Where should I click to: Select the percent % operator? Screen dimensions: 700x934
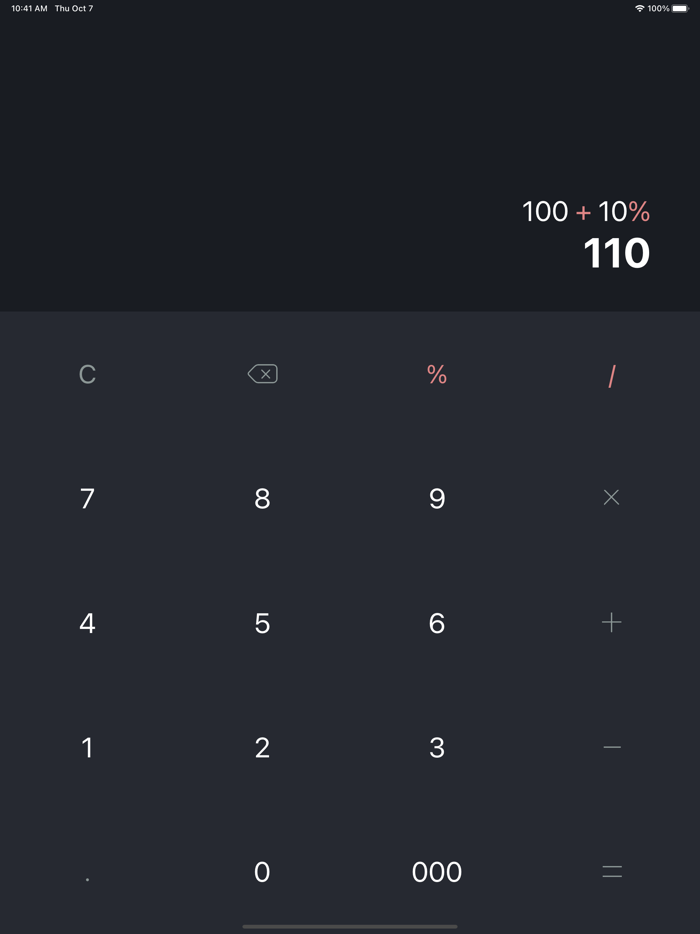[x=436, y=373]
